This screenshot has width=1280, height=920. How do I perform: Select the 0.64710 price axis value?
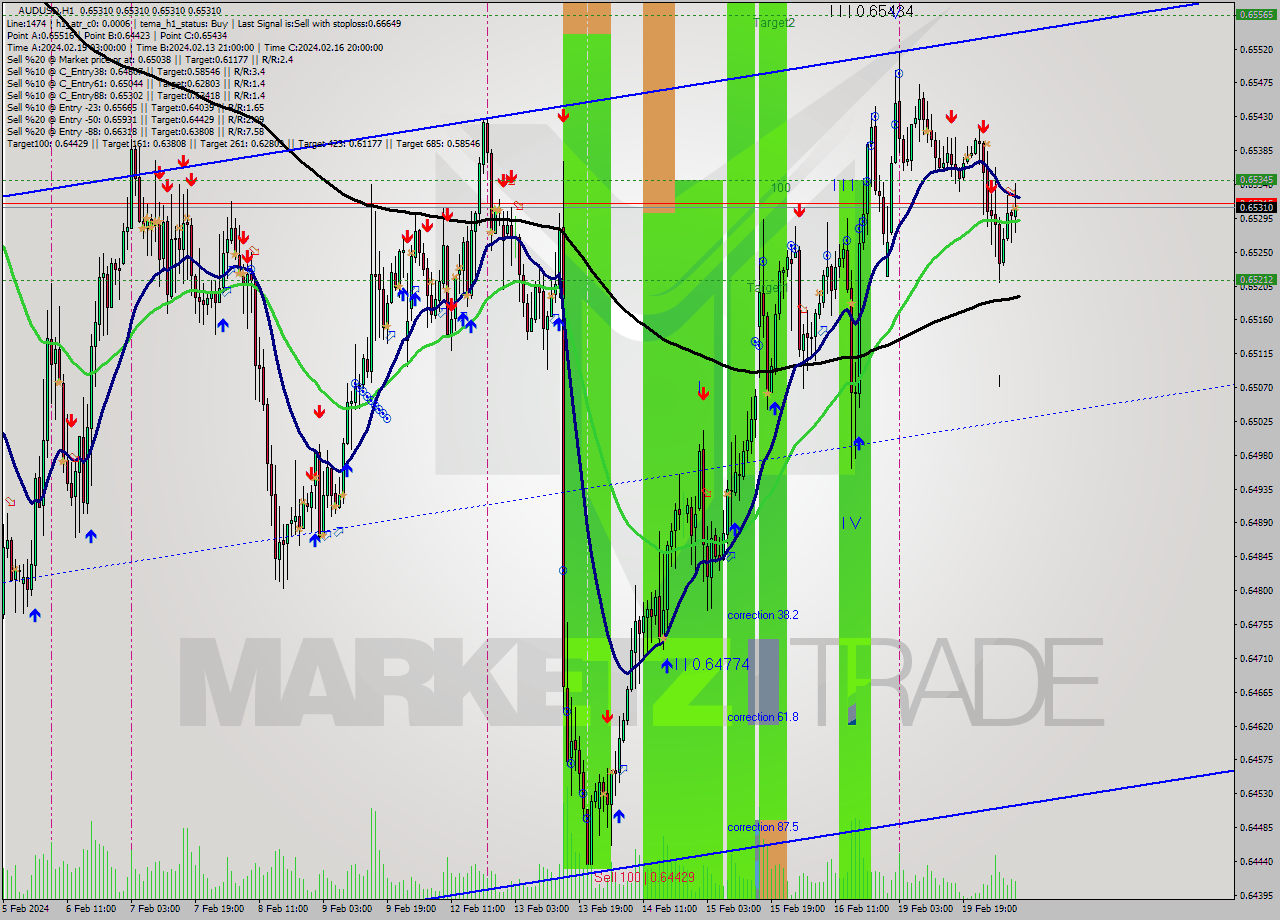pyautogui.click(x=1257, y=658)
